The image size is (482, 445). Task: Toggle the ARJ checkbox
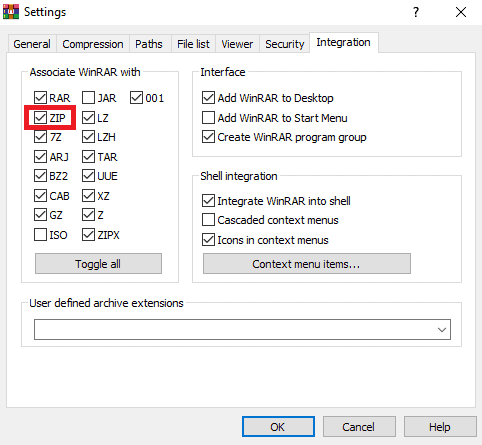pyautogui.click(x=40, y=156)
